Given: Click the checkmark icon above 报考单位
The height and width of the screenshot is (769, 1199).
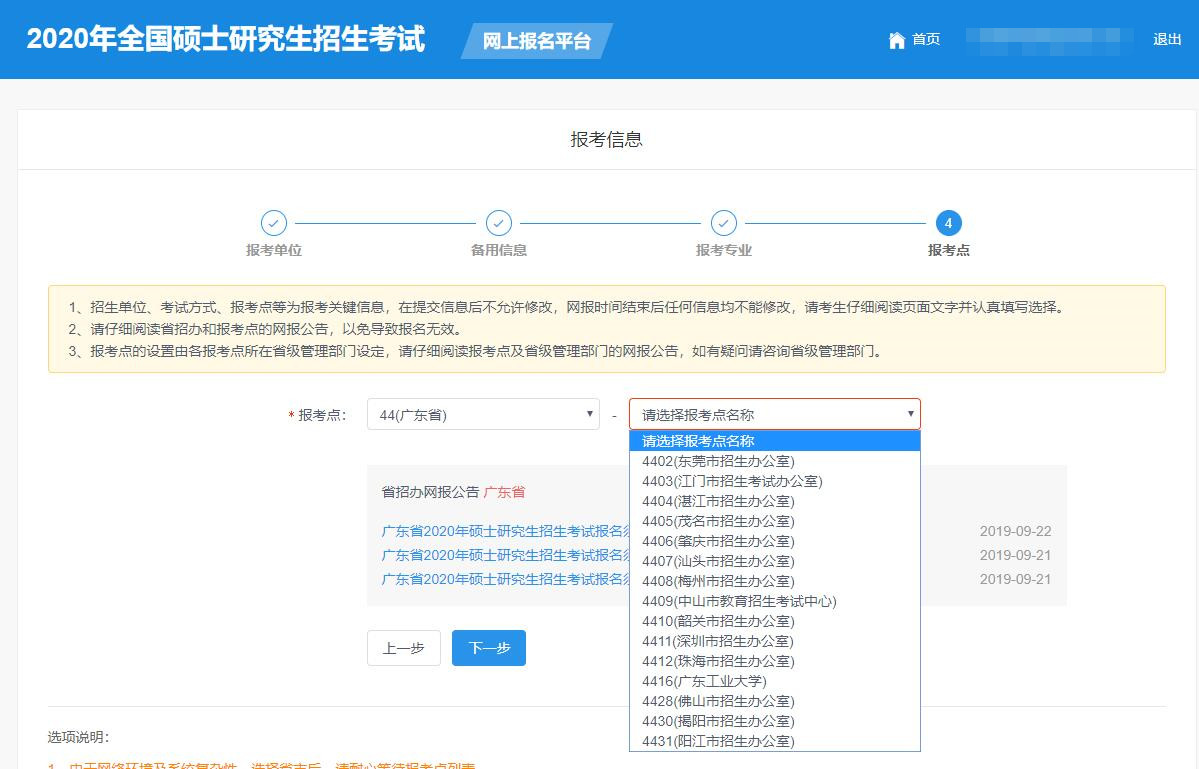Looking at the screenshot, I should [x=274, y=223].
